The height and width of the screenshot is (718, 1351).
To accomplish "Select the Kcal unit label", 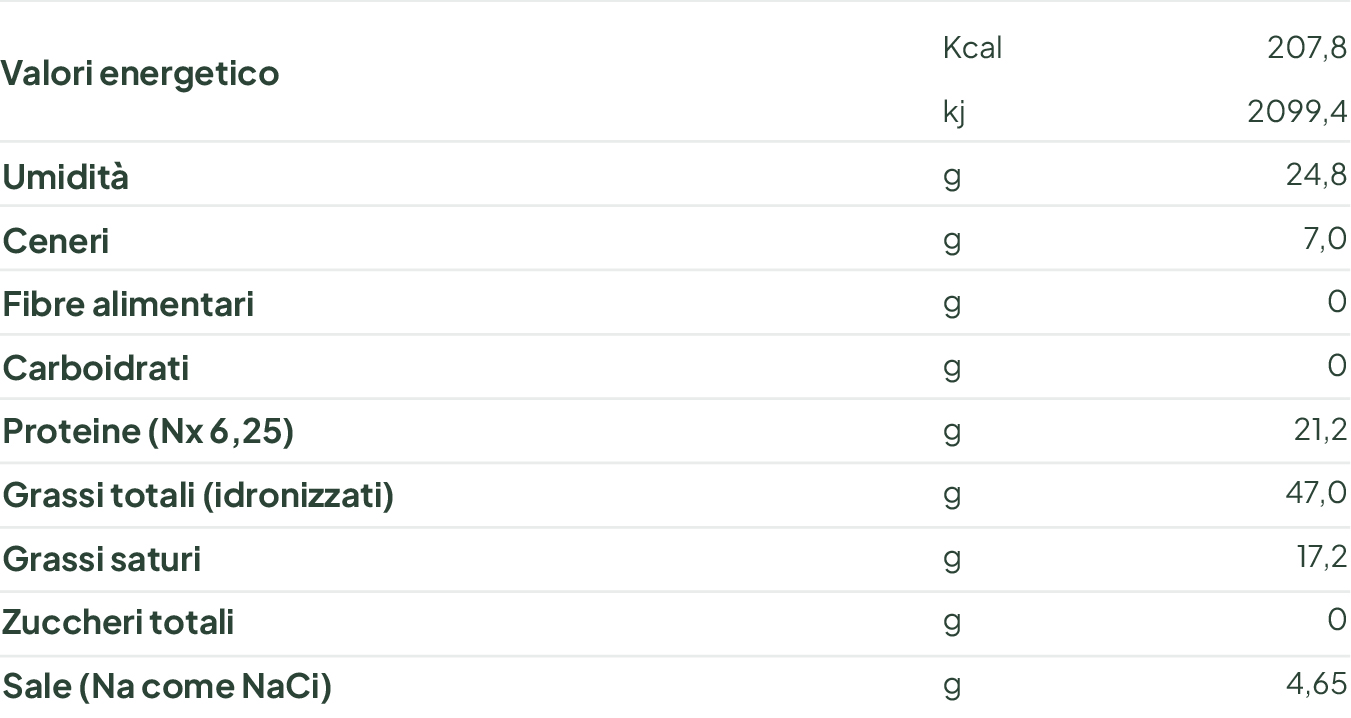I will 972,47.
